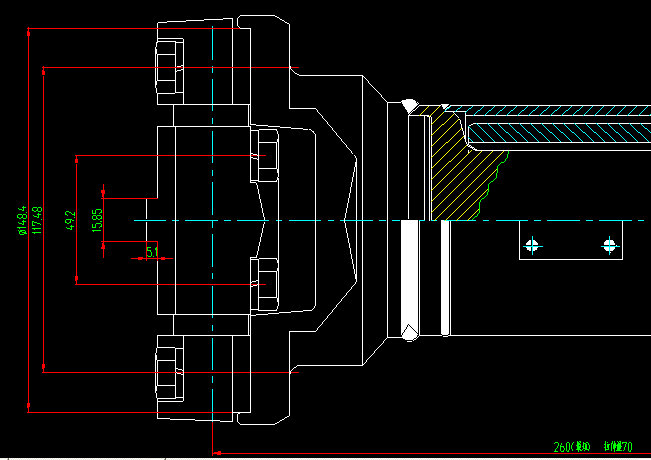Image resolution: width=651 pixels, height=460 pixels.
Task: Select the ø148.4 diameter dimension text
Action: (21, 220)
